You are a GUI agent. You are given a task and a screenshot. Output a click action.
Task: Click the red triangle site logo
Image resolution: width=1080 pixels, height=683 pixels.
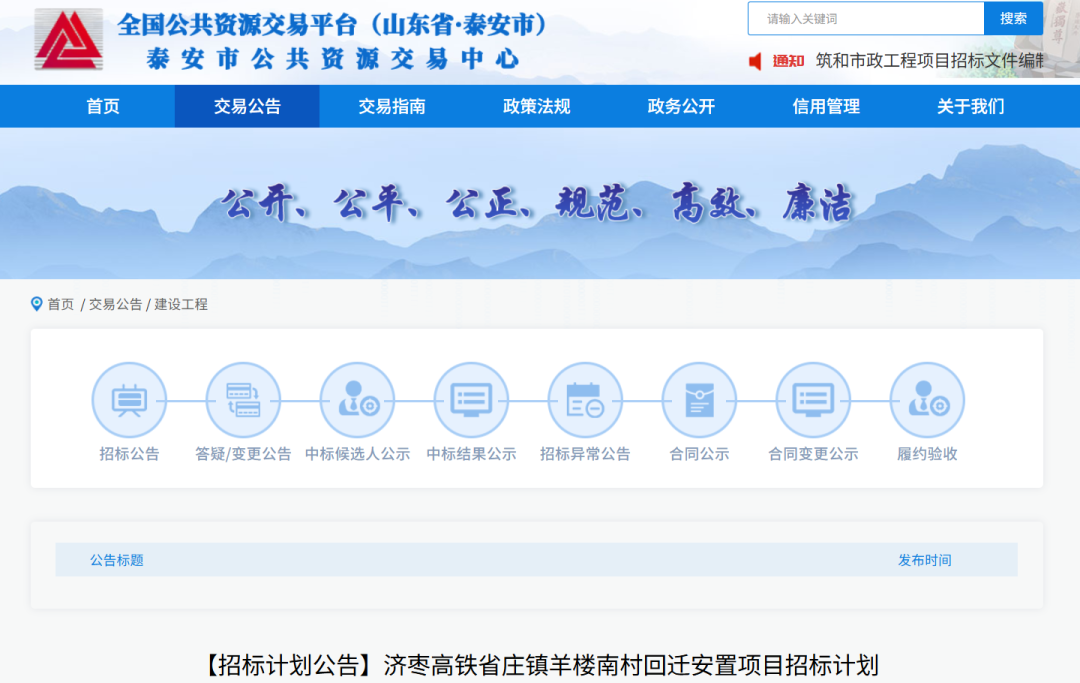point(69,39)
